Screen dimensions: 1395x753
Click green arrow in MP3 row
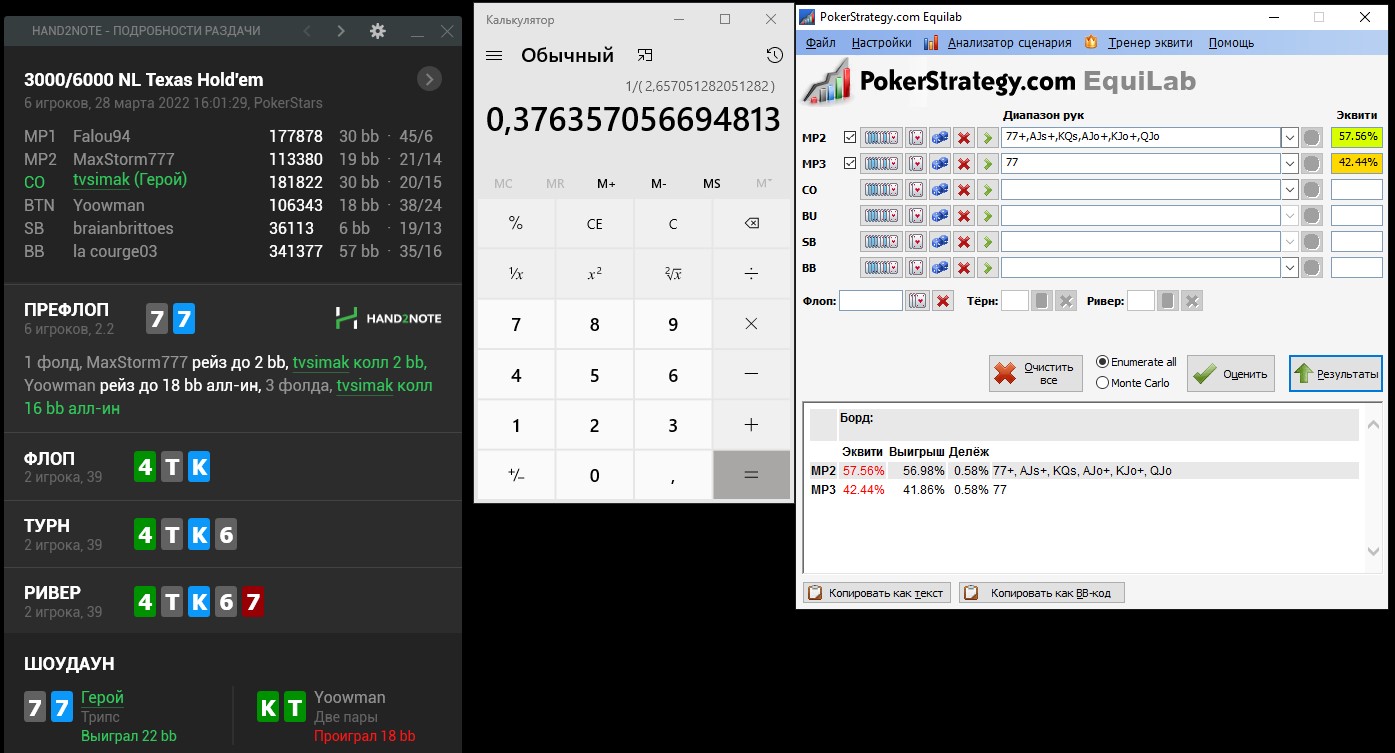coord(987,163)
